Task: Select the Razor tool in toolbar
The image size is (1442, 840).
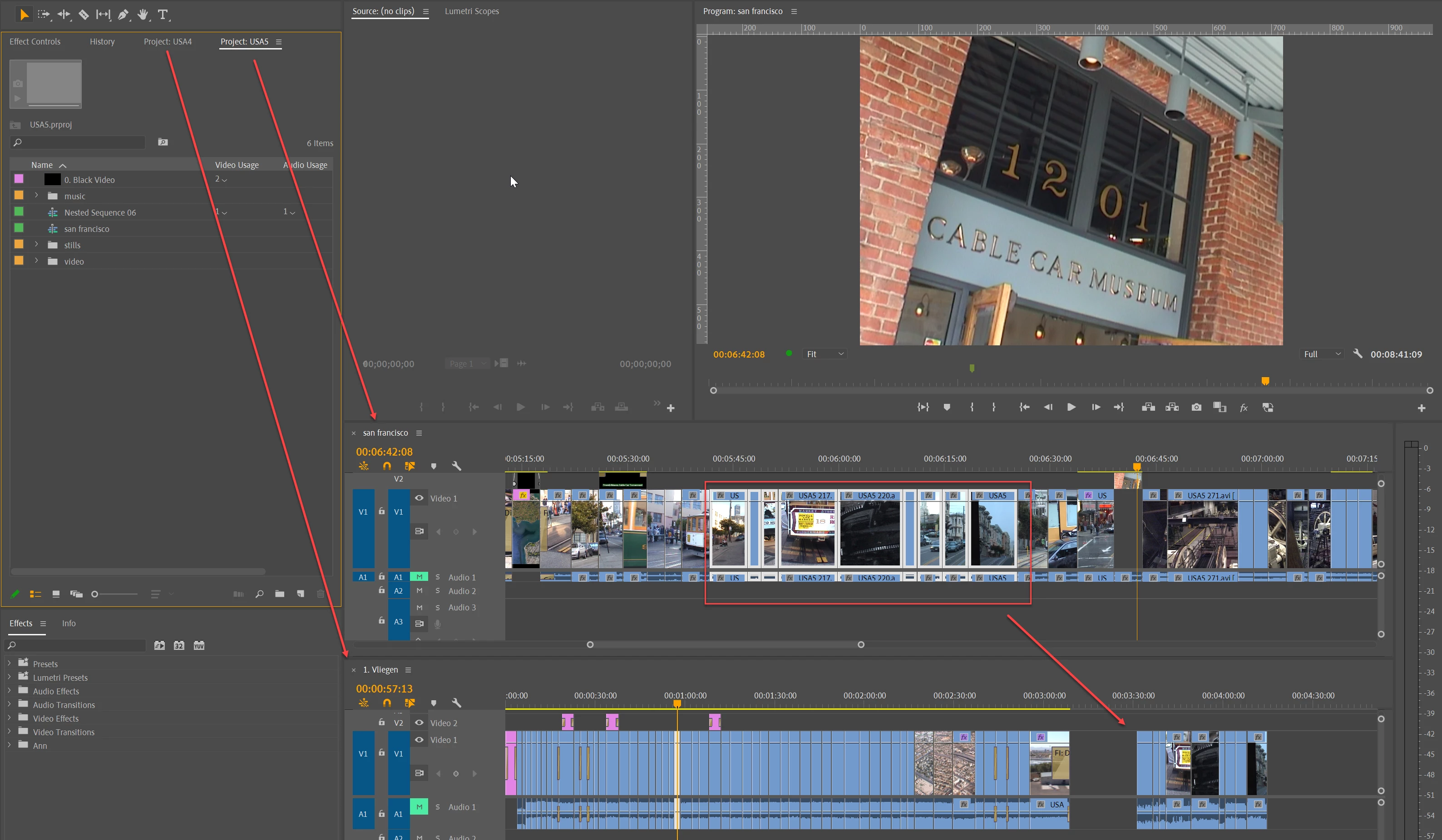Action: click(x=84, y=15)
